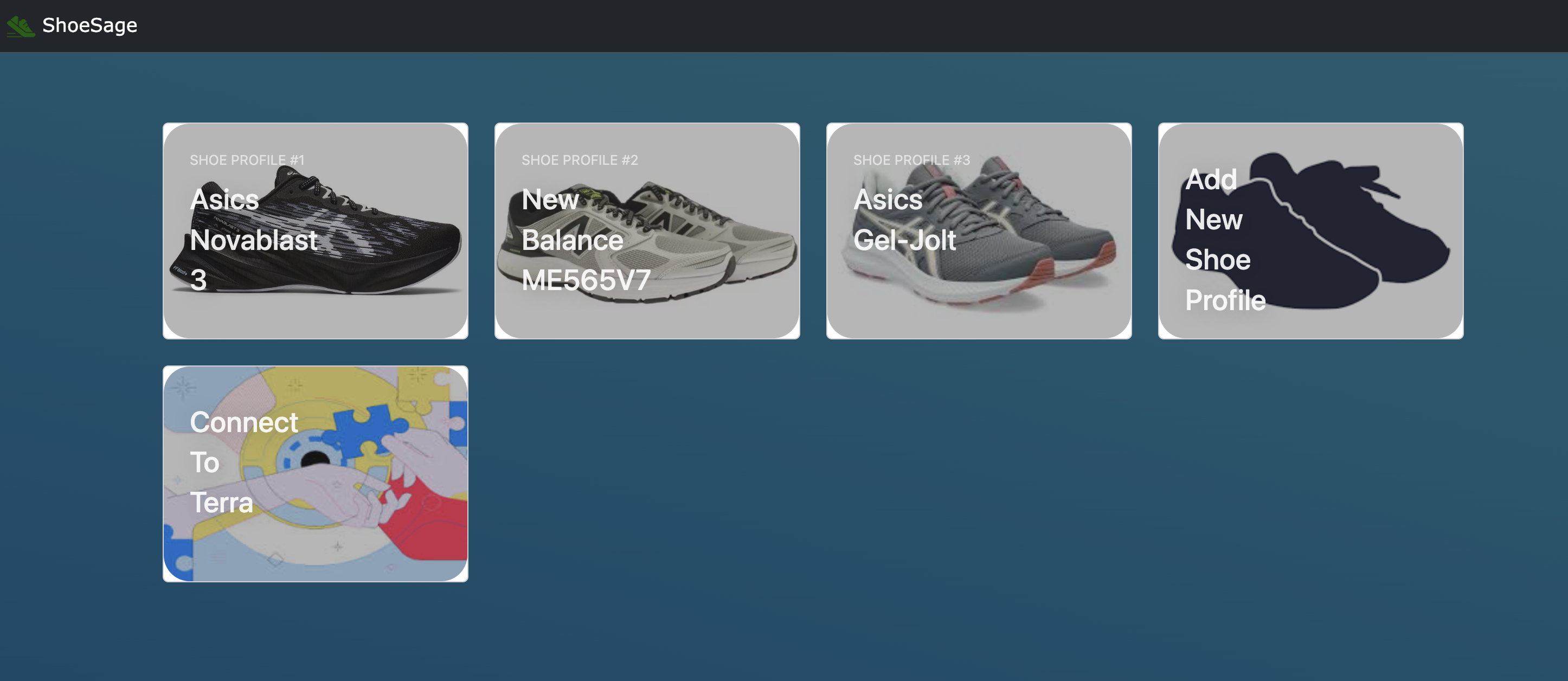The width and height of the screenshot is (1568, 681).
Task: Click the 'Asics Gel-Jolt' title text
Action: pos(904,220)
